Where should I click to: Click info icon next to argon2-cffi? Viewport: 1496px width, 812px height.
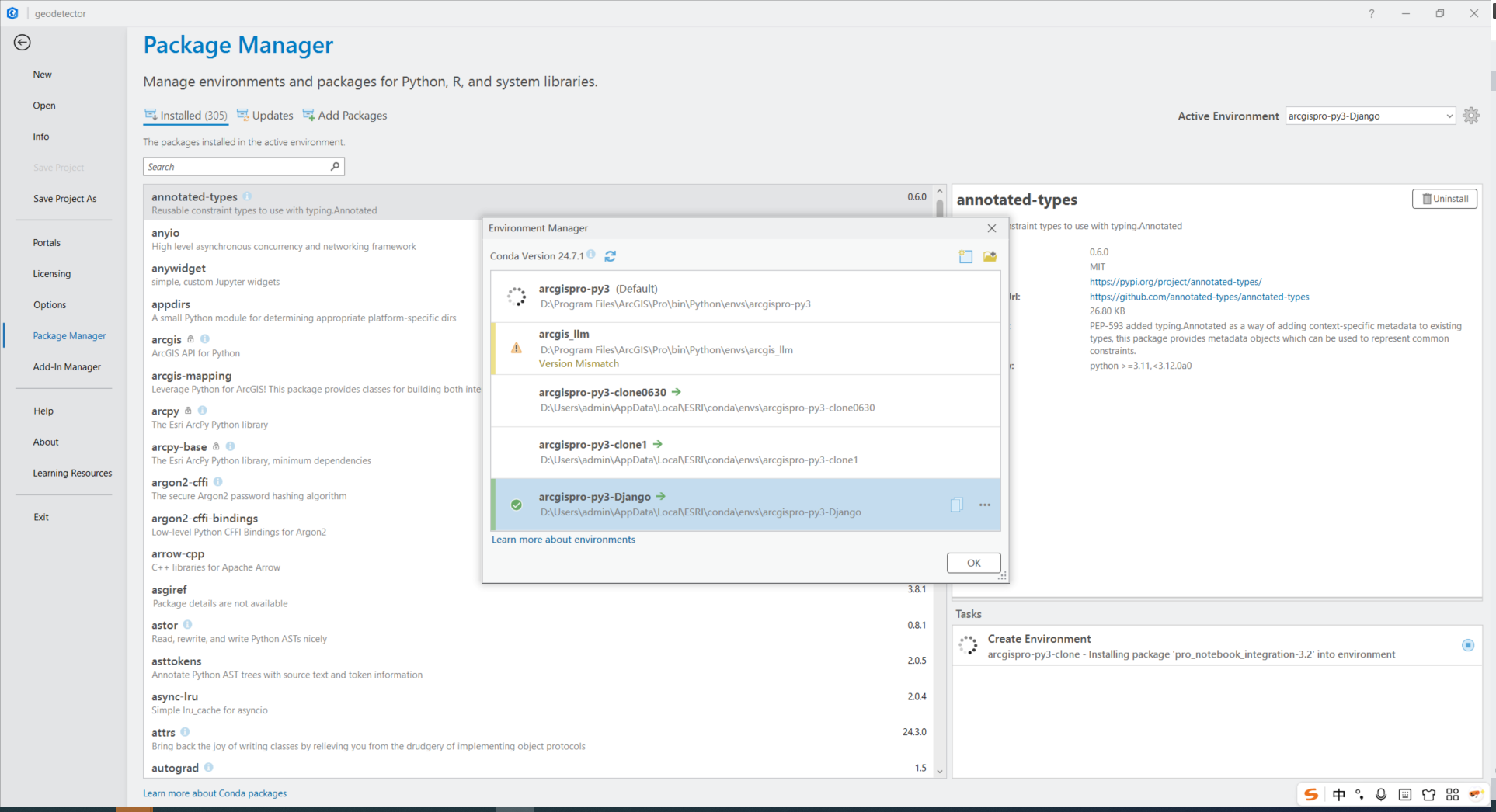tap(218, 482)
